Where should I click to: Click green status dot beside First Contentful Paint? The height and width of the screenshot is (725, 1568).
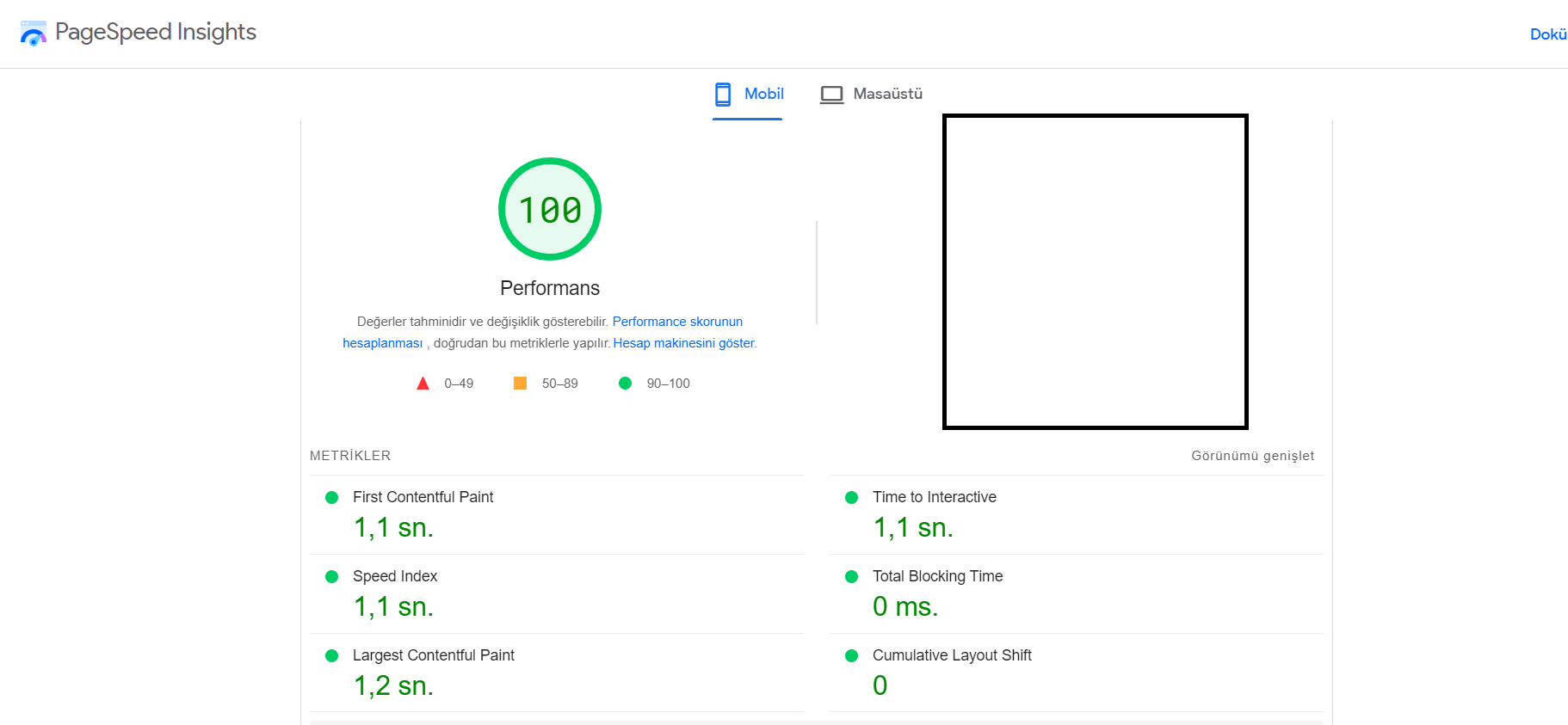click(x=331, y=497)
